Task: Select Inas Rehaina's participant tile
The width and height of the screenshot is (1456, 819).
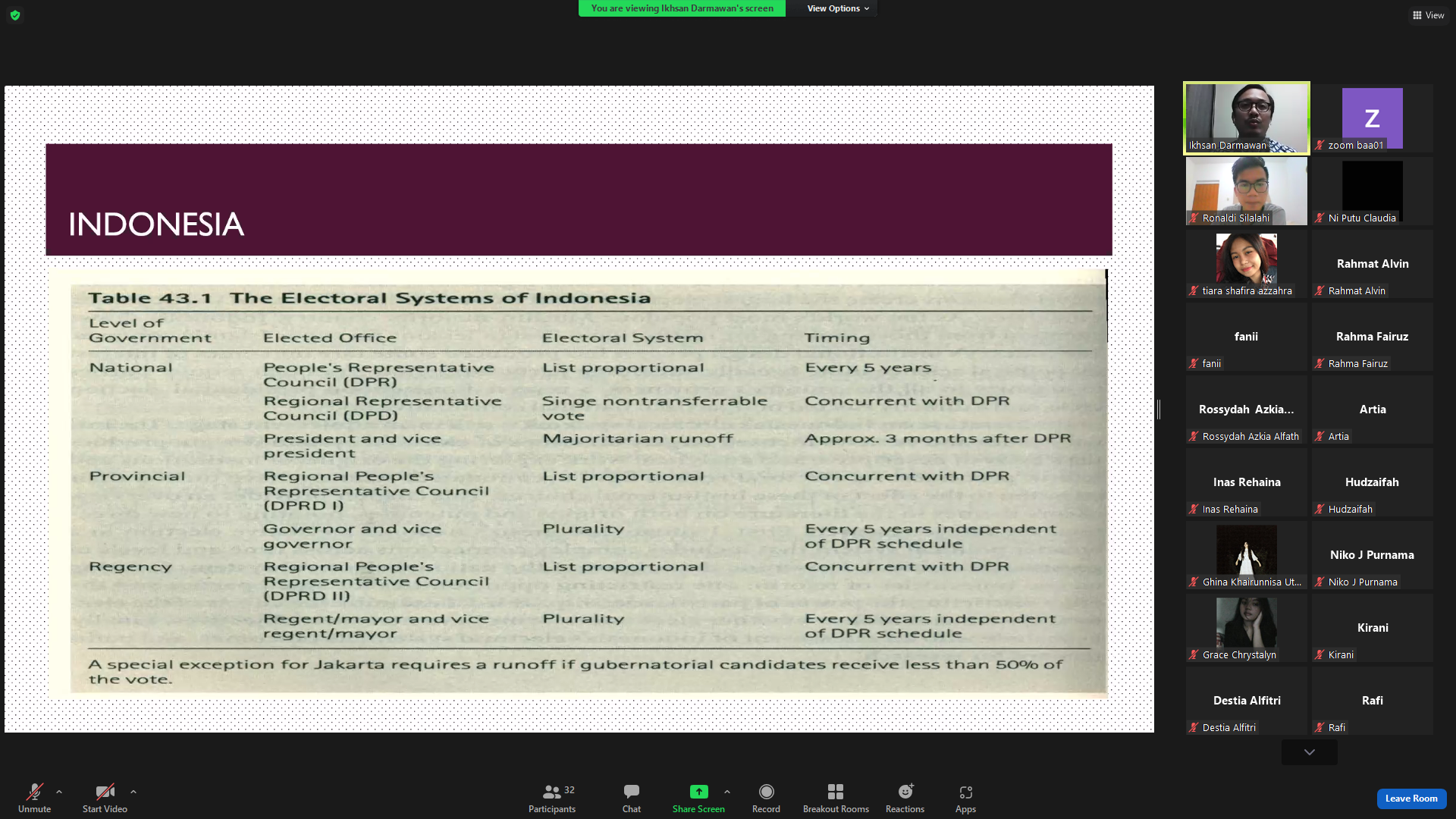Action: tap(1247, 482)
